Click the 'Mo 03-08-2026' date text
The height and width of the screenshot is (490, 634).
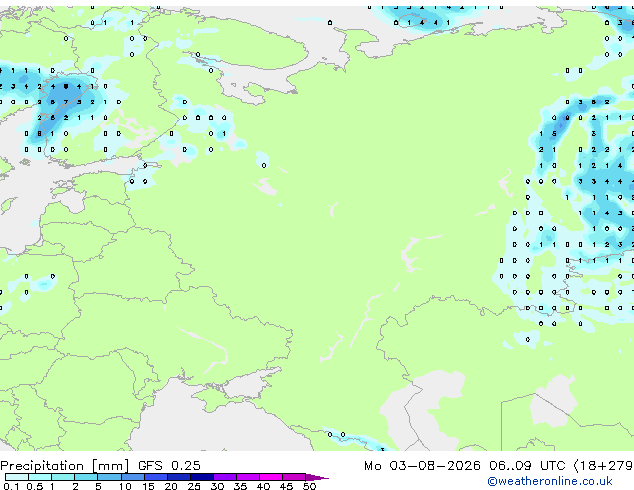422,466
